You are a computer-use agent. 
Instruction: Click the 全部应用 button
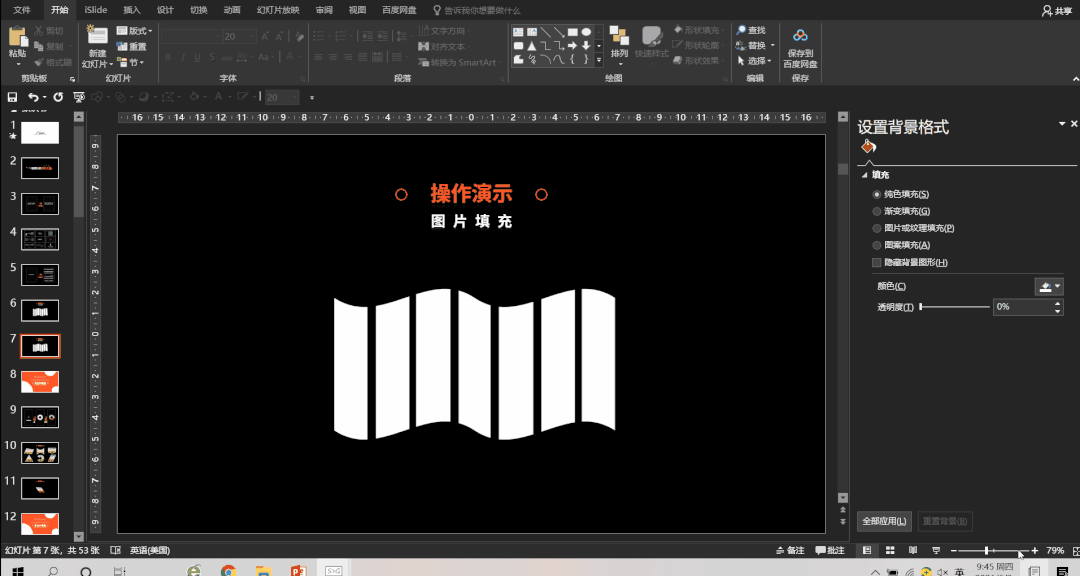tap(884, 521)
